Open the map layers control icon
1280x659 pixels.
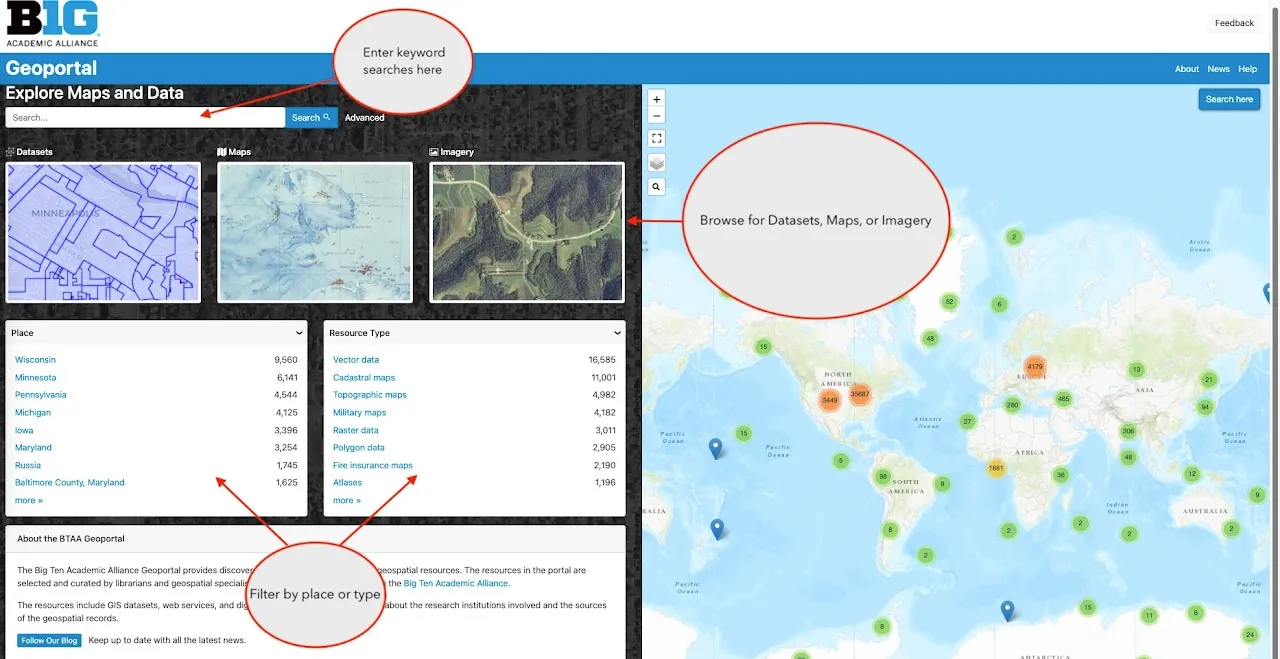coord(656,163)
